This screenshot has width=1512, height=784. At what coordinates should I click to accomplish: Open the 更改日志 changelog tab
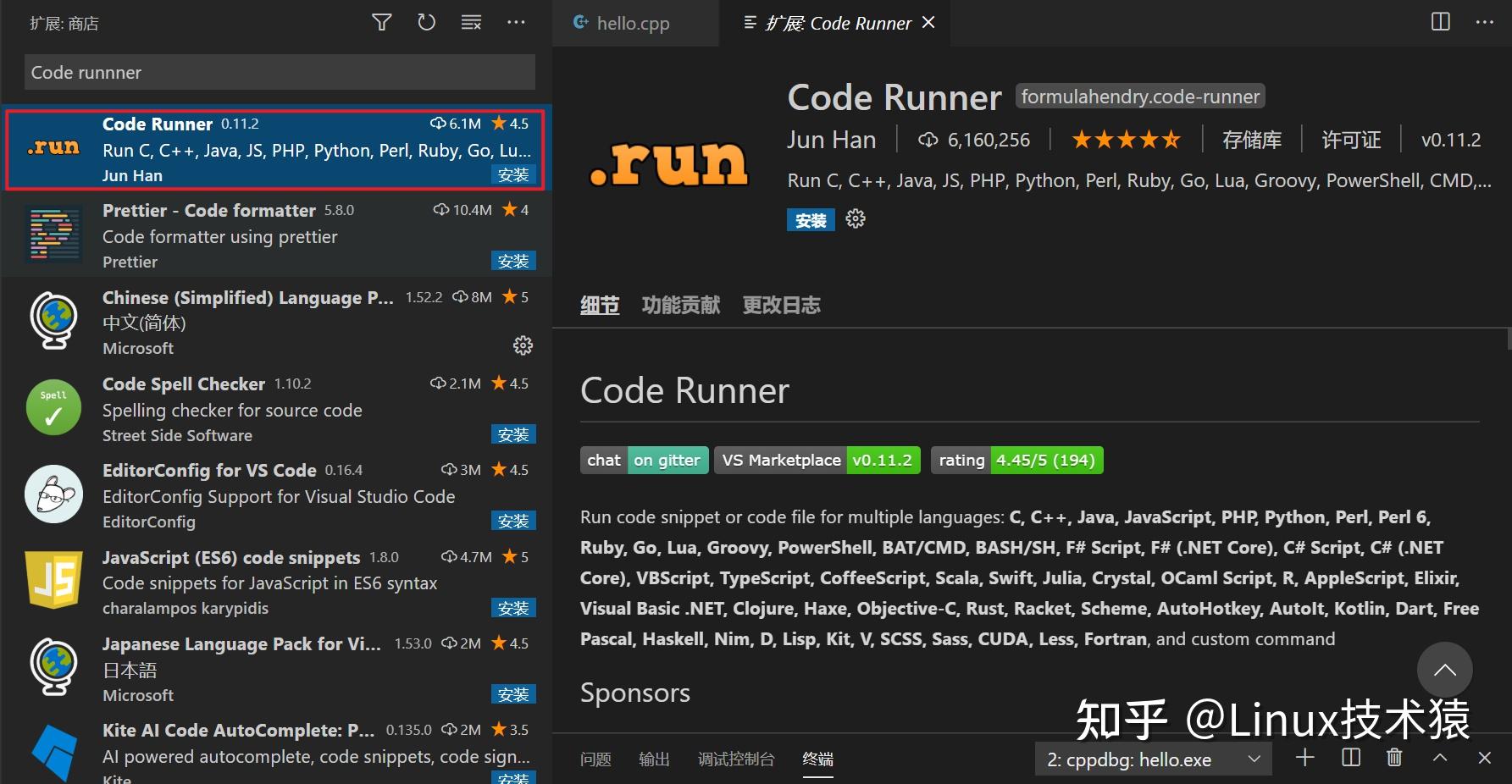pos(780,305)
